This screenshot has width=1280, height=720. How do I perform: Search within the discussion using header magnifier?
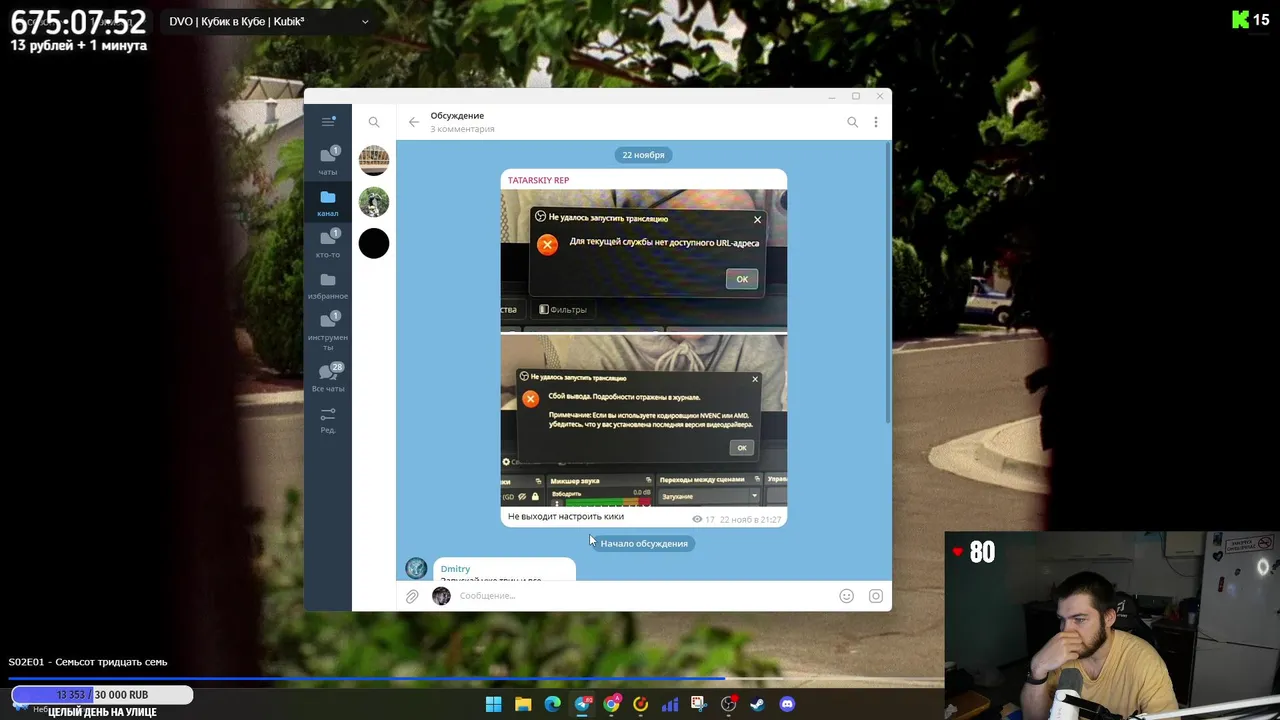point(853,122)
